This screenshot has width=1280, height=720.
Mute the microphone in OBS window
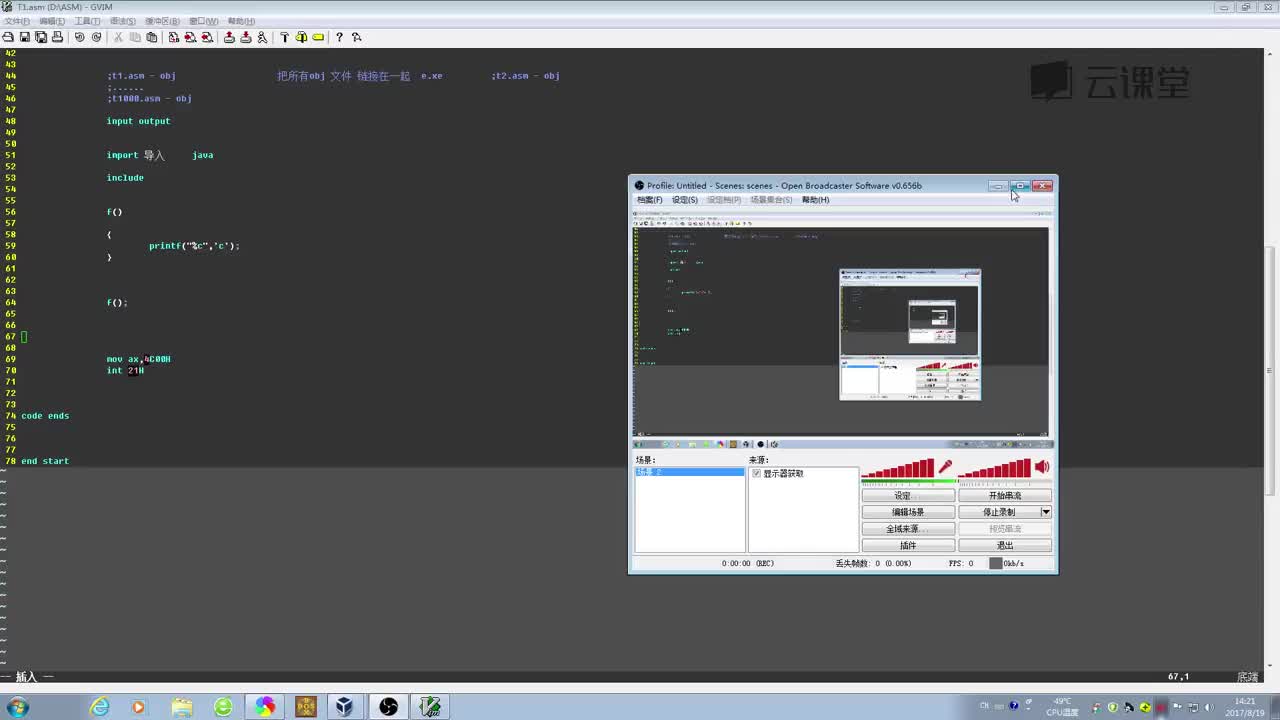[945, 467]
